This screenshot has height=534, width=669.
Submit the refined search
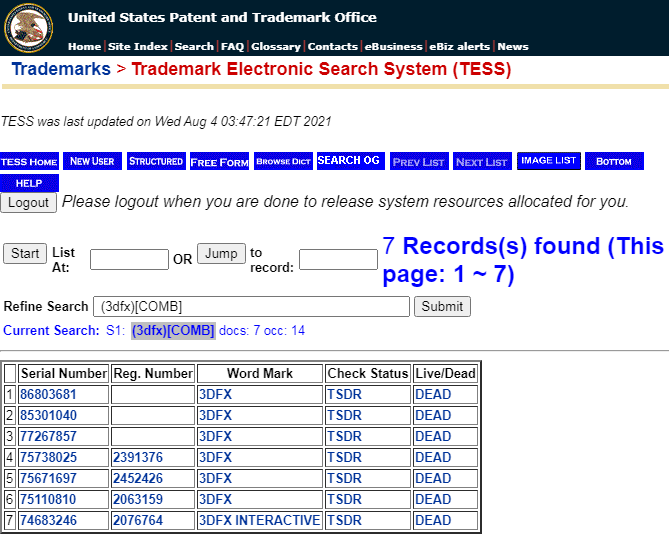point(442,306)
